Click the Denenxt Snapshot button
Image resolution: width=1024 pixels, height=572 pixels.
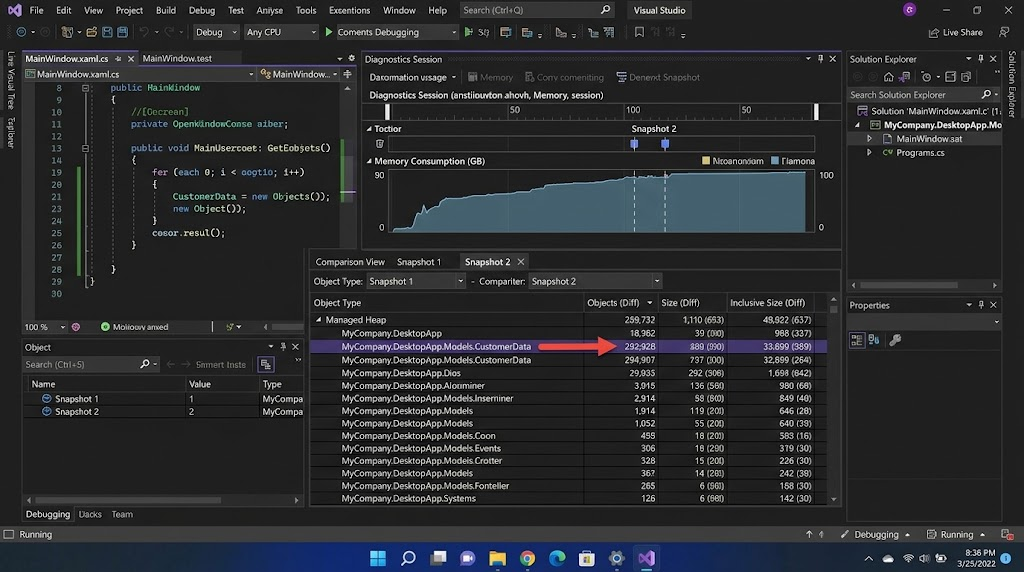pos(658,77)
